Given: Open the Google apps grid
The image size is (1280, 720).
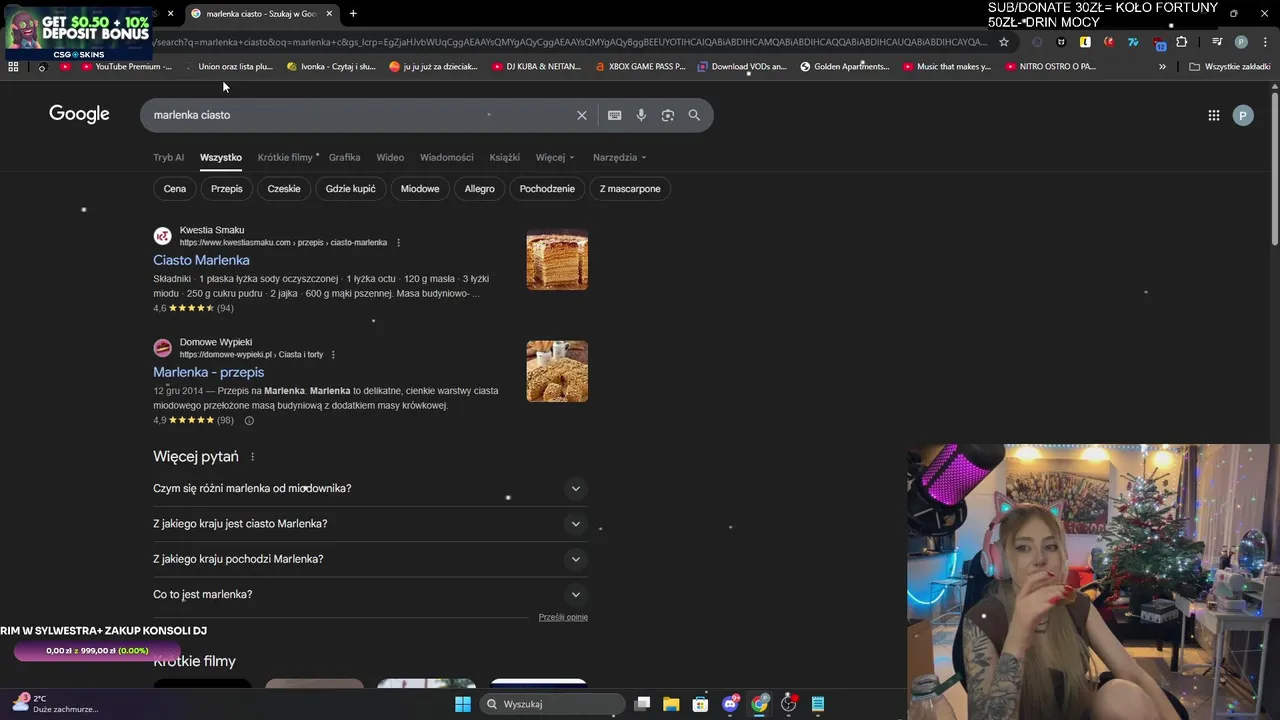Looking at the screenshot, I should pos(1213,115).
